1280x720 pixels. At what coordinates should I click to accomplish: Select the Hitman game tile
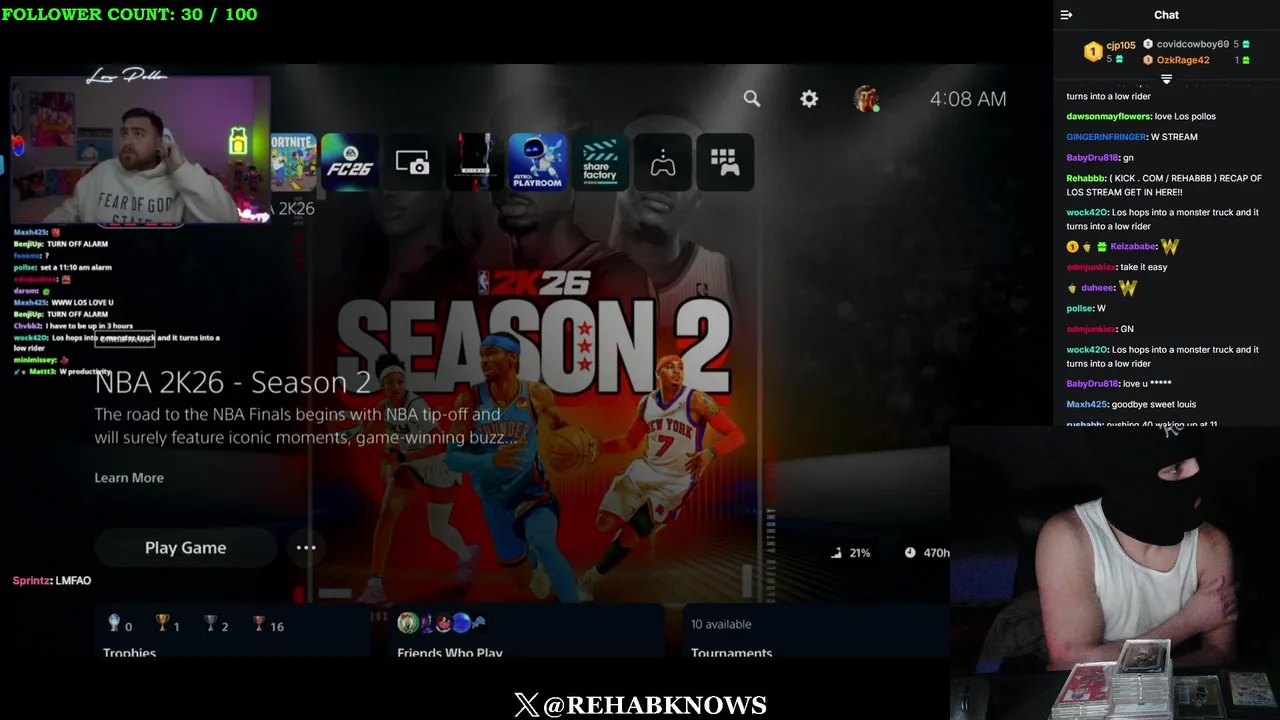click(x=475, y=162)
